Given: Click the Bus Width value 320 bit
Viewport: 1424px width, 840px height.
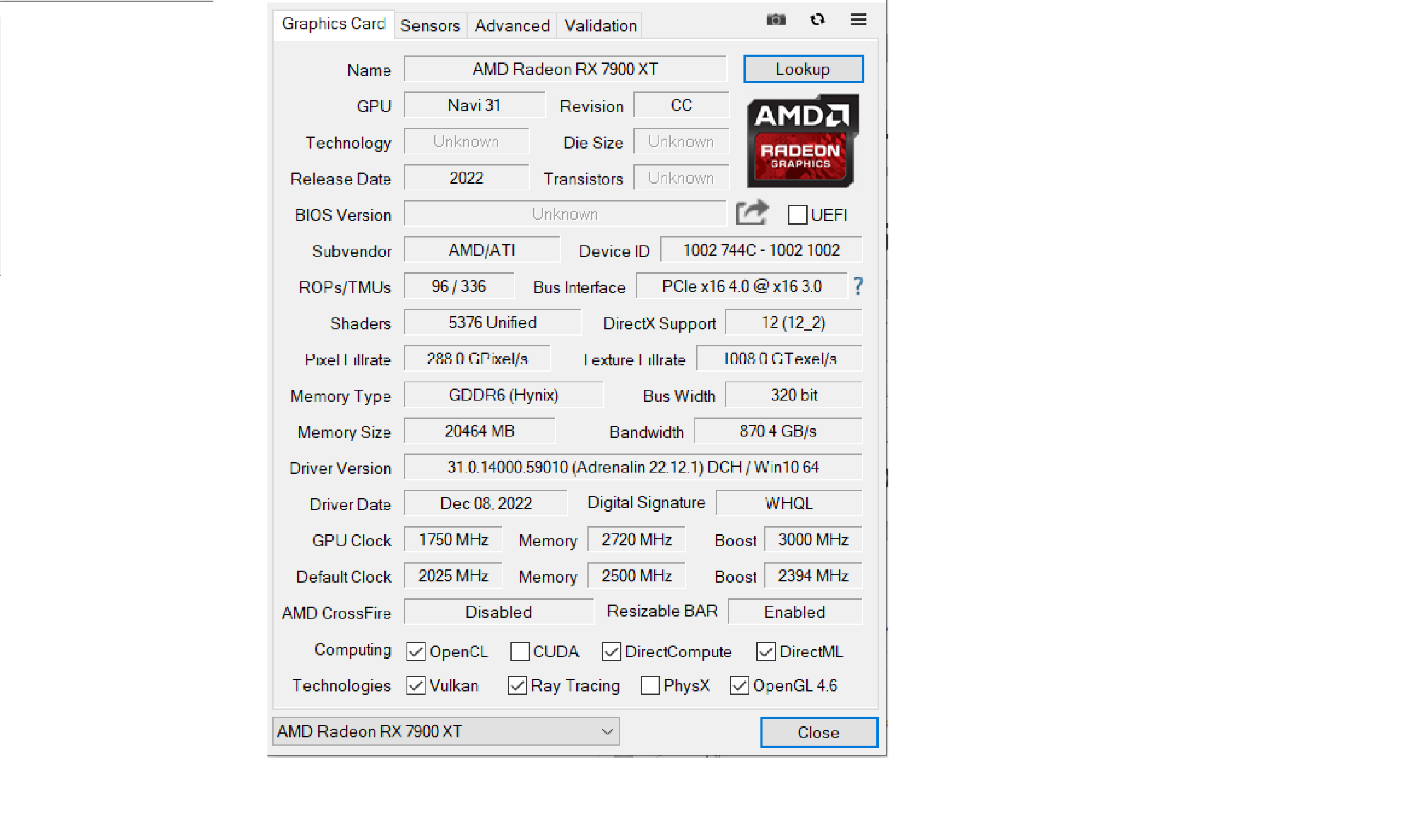Looking at the screenshot, I should [x=793, y=395].
